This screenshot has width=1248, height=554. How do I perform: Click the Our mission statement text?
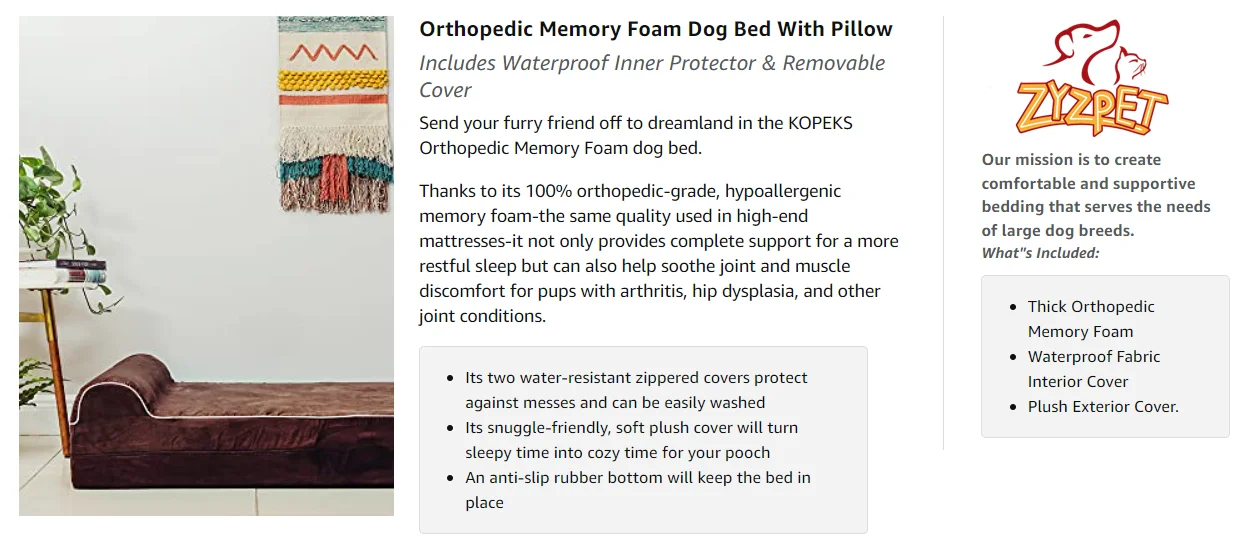[1096, 195]
